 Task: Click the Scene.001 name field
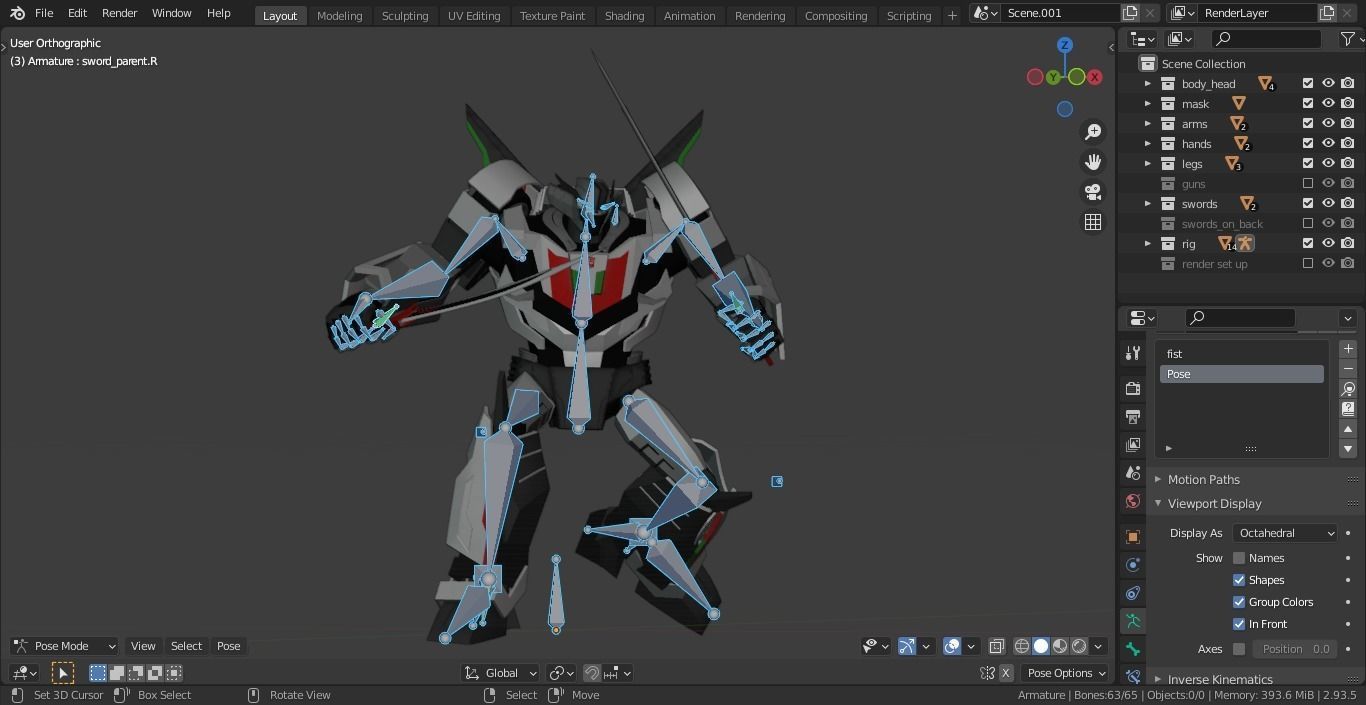(x=1061, y=13)
